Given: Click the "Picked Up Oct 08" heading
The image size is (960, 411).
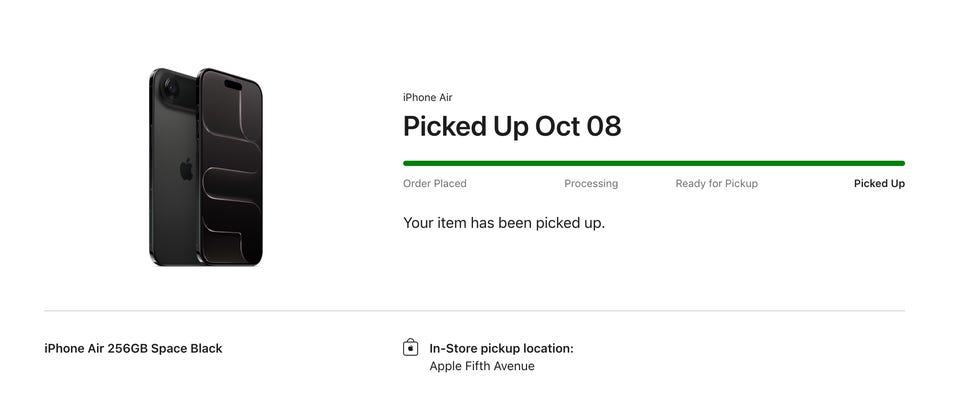Looking at the screenshot, I should [511, 127].
